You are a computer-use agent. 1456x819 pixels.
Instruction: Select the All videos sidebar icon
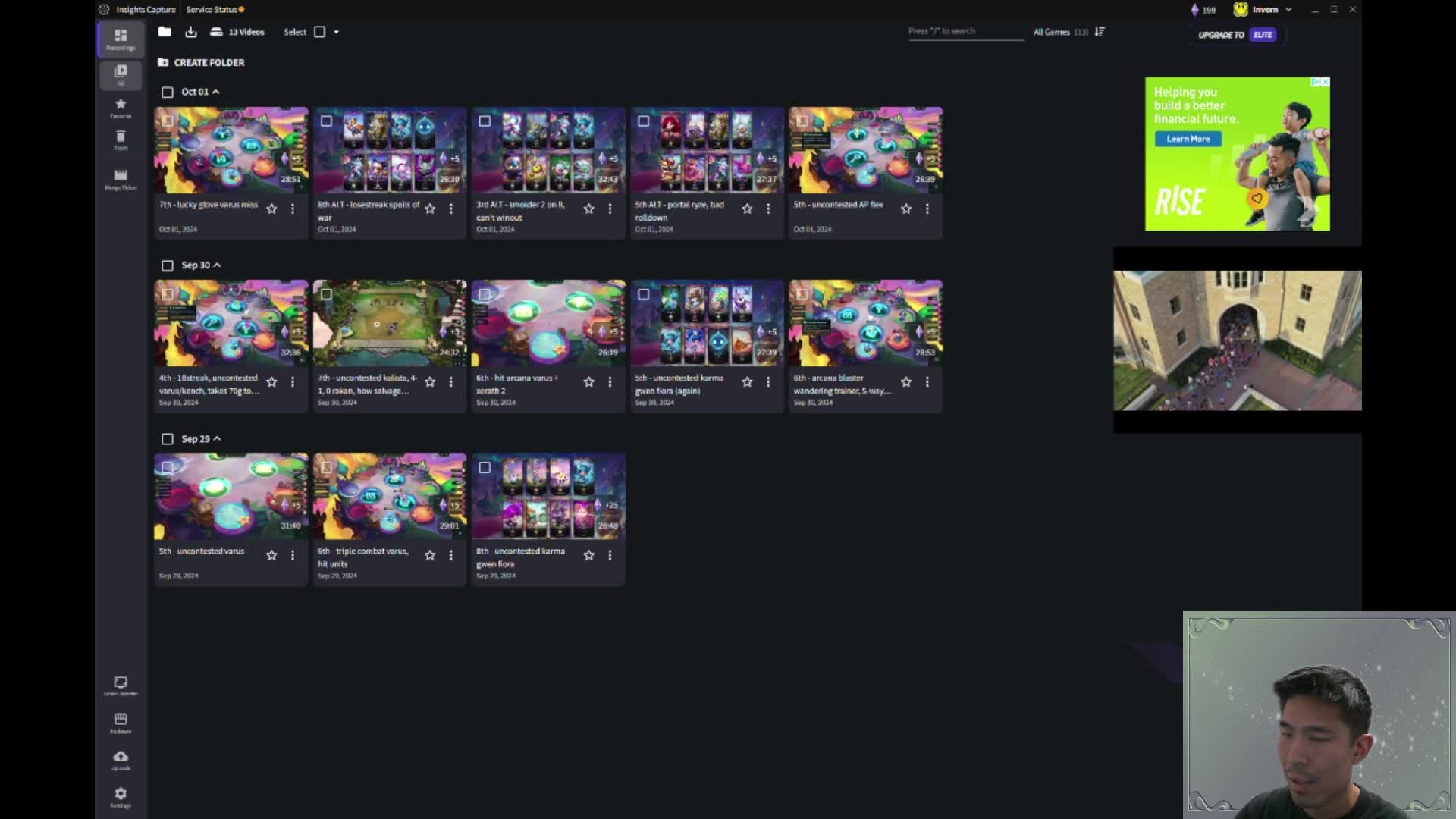tap(121, 74)
